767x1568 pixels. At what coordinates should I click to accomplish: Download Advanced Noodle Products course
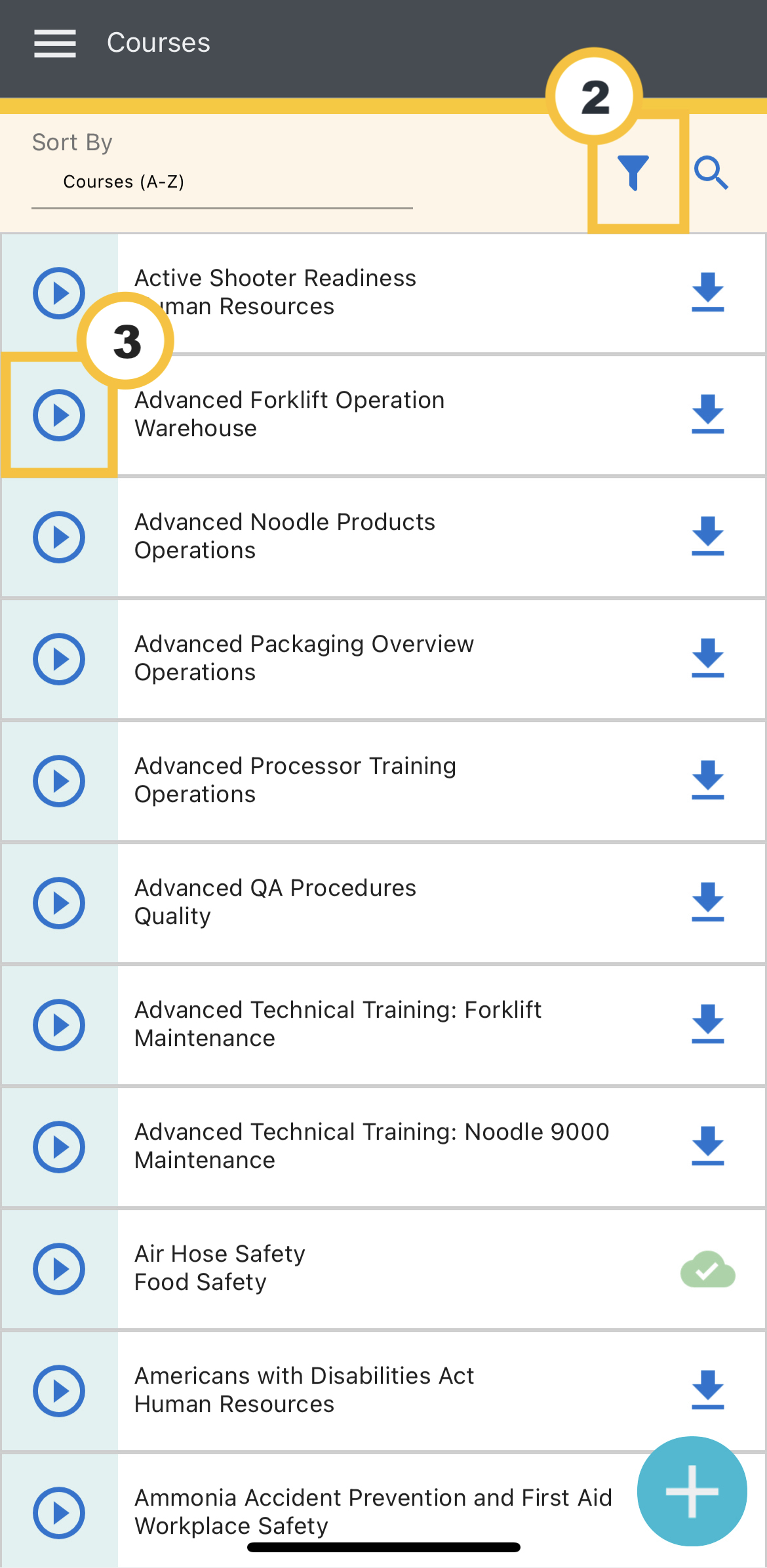(708, 536)
